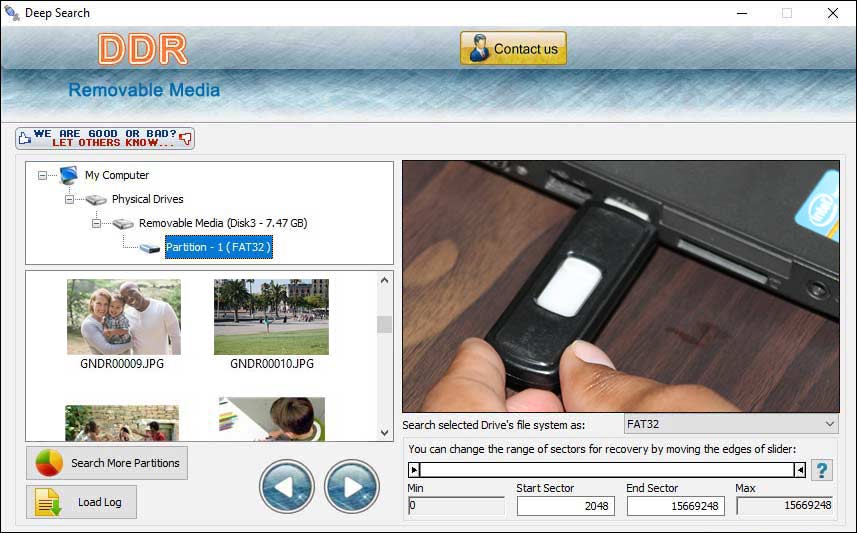Open thumbnail GNDR00009.JPG family photo
This screenshot has height=533, width=857.
(x=124, y=317)
